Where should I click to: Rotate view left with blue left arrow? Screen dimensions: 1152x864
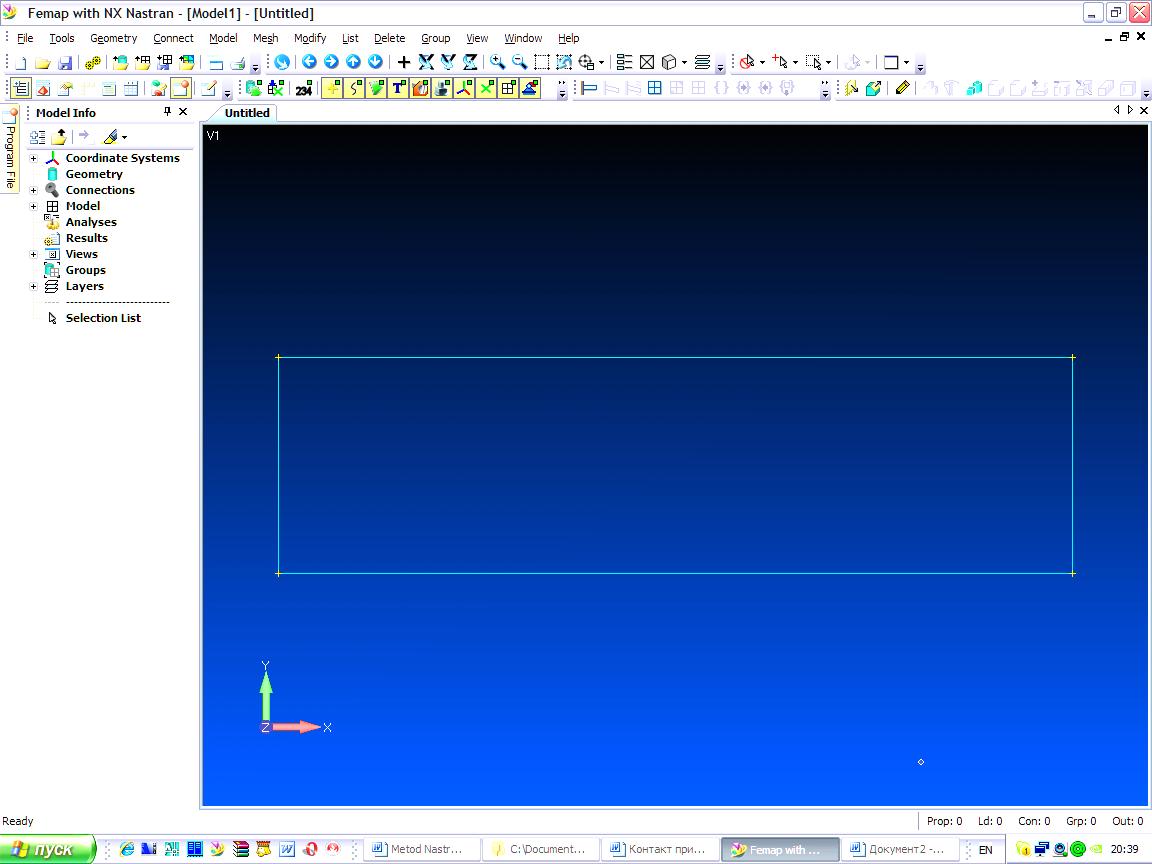[309, 62]
